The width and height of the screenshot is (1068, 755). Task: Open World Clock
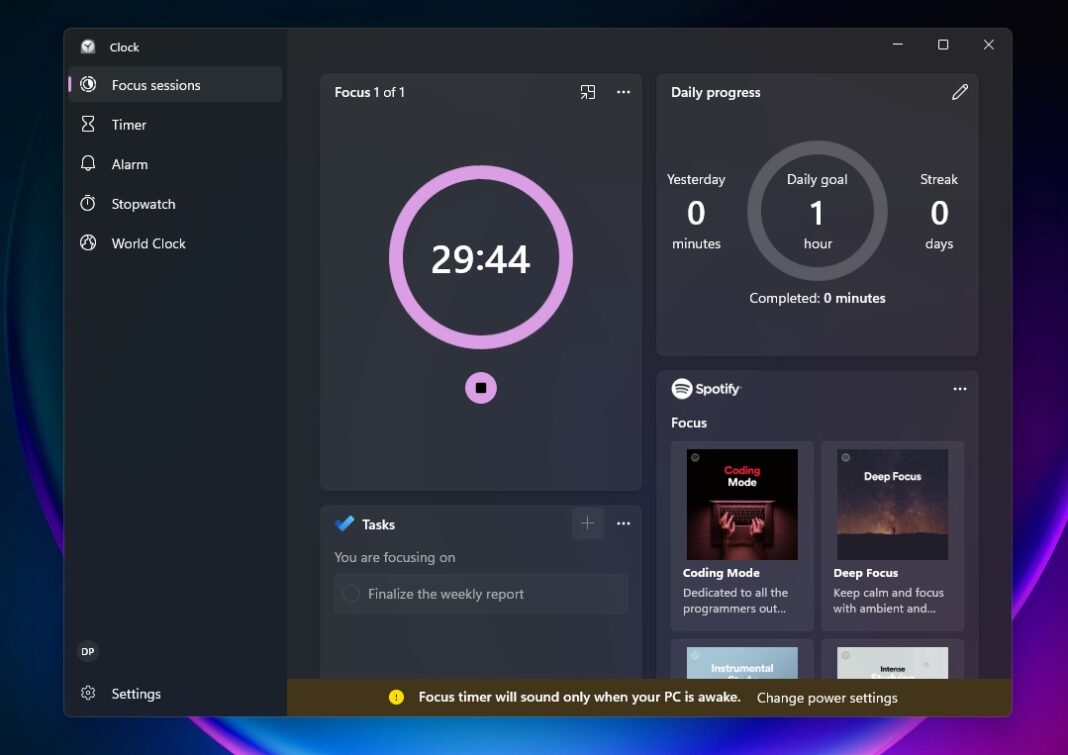[148, 243]
